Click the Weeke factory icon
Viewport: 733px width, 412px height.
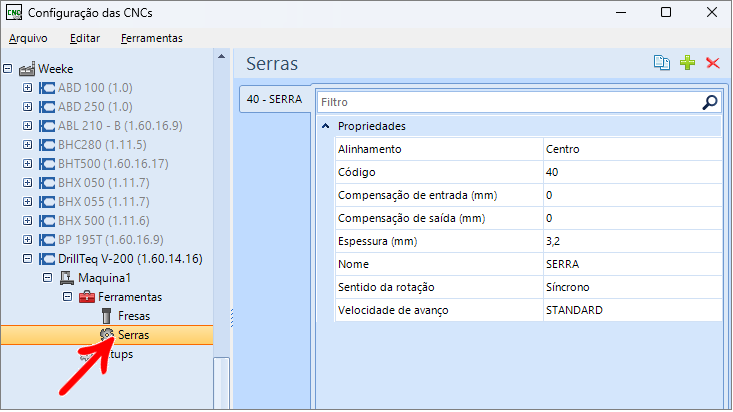(x=27, y=69)
